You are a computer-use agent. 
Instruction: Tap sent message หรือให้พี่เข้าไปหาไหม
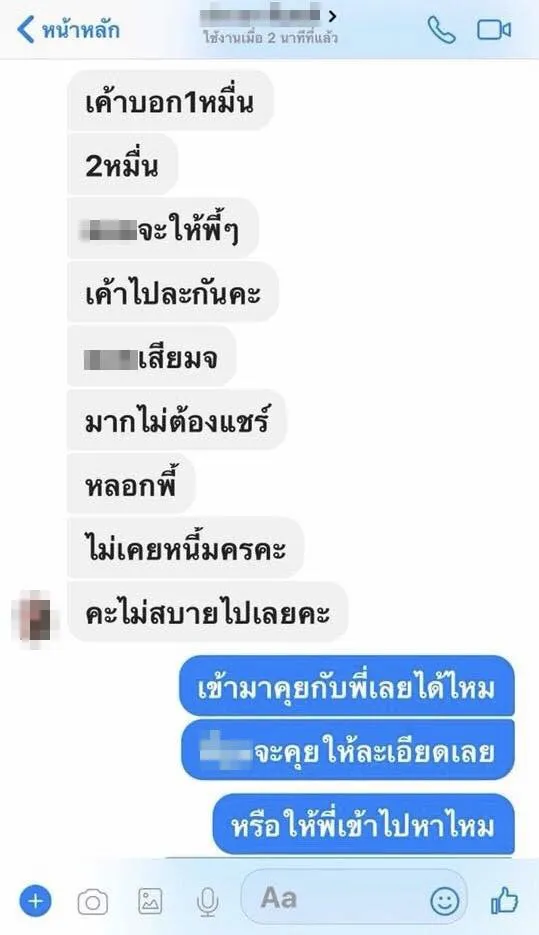[x=363, y=825]
